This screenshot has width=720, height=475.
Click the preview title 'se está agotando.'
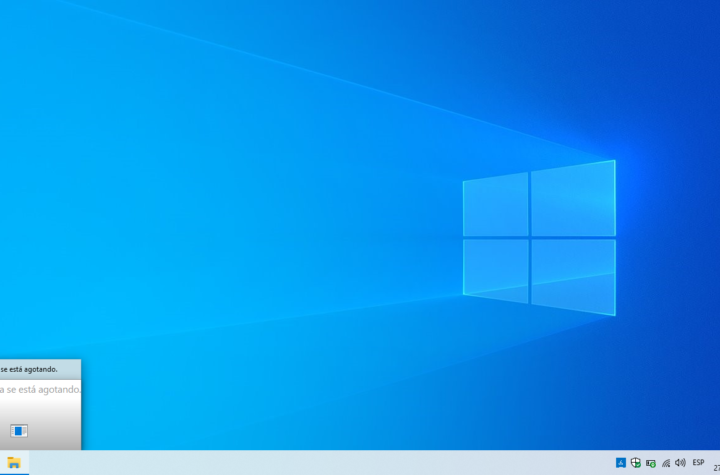click(x=29, y=369)
